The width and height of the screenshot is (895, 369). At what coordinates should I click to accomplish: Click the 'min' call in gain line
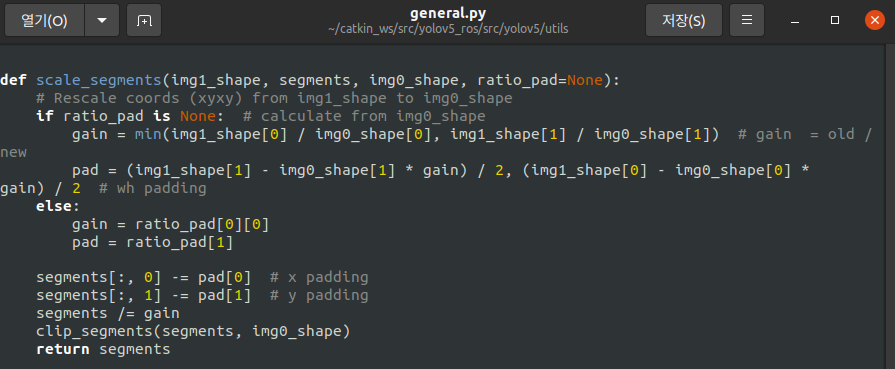(148, 134)
